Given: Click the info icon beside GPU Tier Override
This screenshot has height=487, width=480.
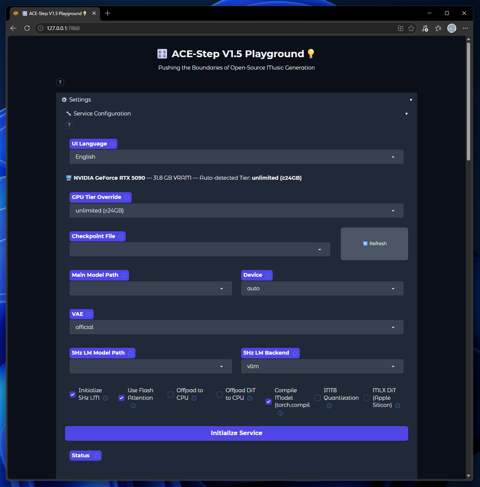Looking at the screenshot, I should click(127, 197).
